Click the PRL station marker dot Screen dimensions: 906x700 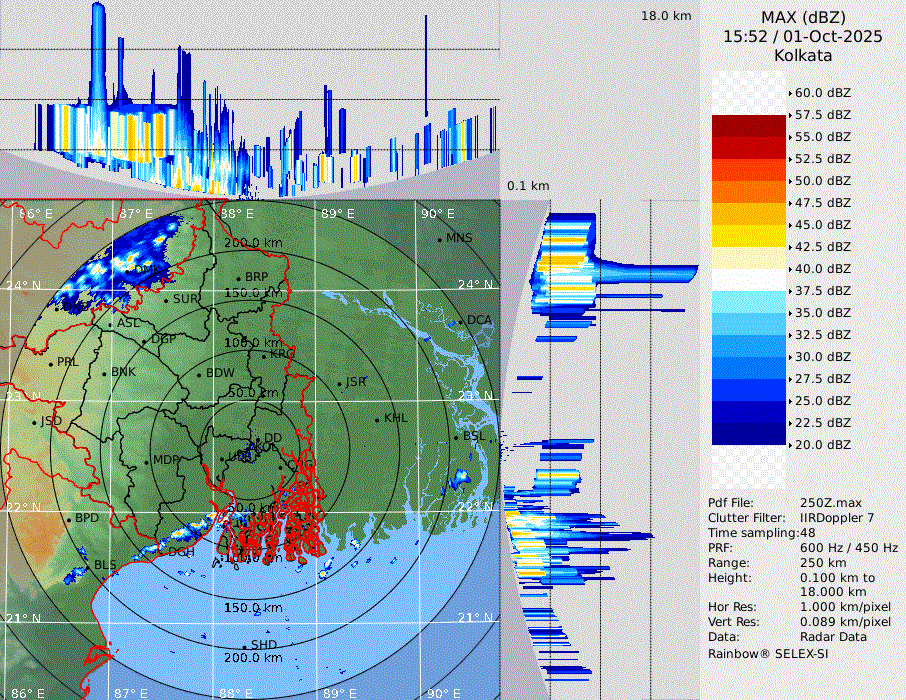click(x=50, y=363)
